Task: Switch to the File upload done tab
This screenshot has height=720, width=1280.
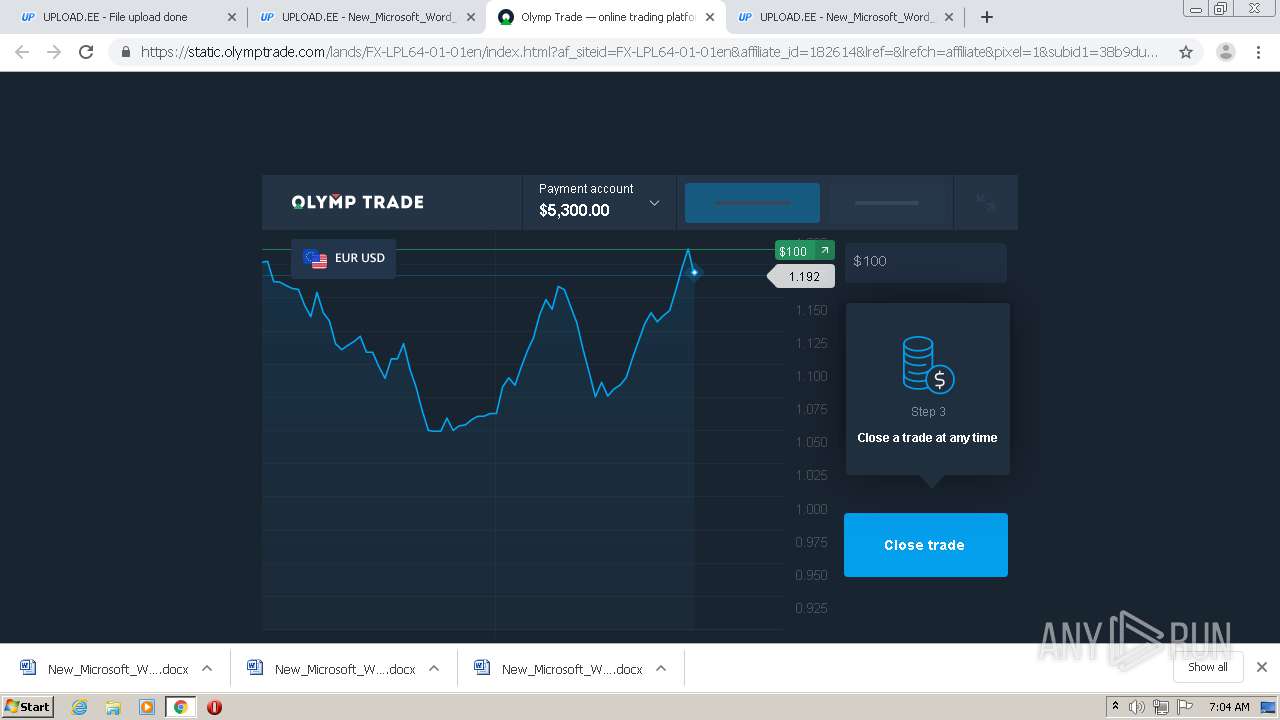Action: [x=115, y=17]
